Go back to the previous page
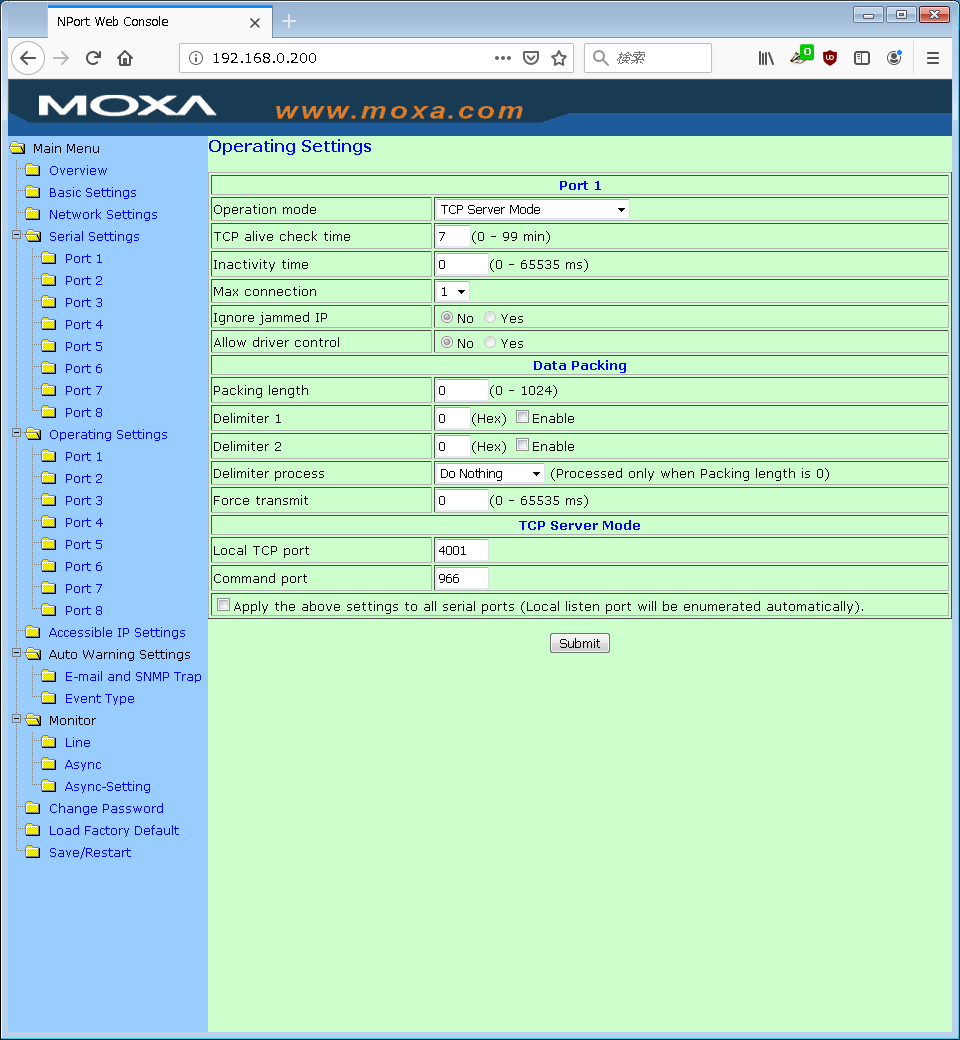960x1040 pixels. [x=28, y=58]
